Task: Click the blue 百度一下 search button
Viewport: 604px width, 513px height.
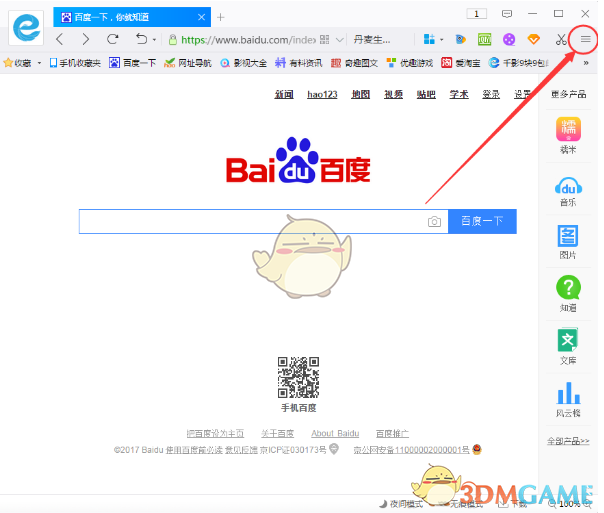Action: click(482, 221)
